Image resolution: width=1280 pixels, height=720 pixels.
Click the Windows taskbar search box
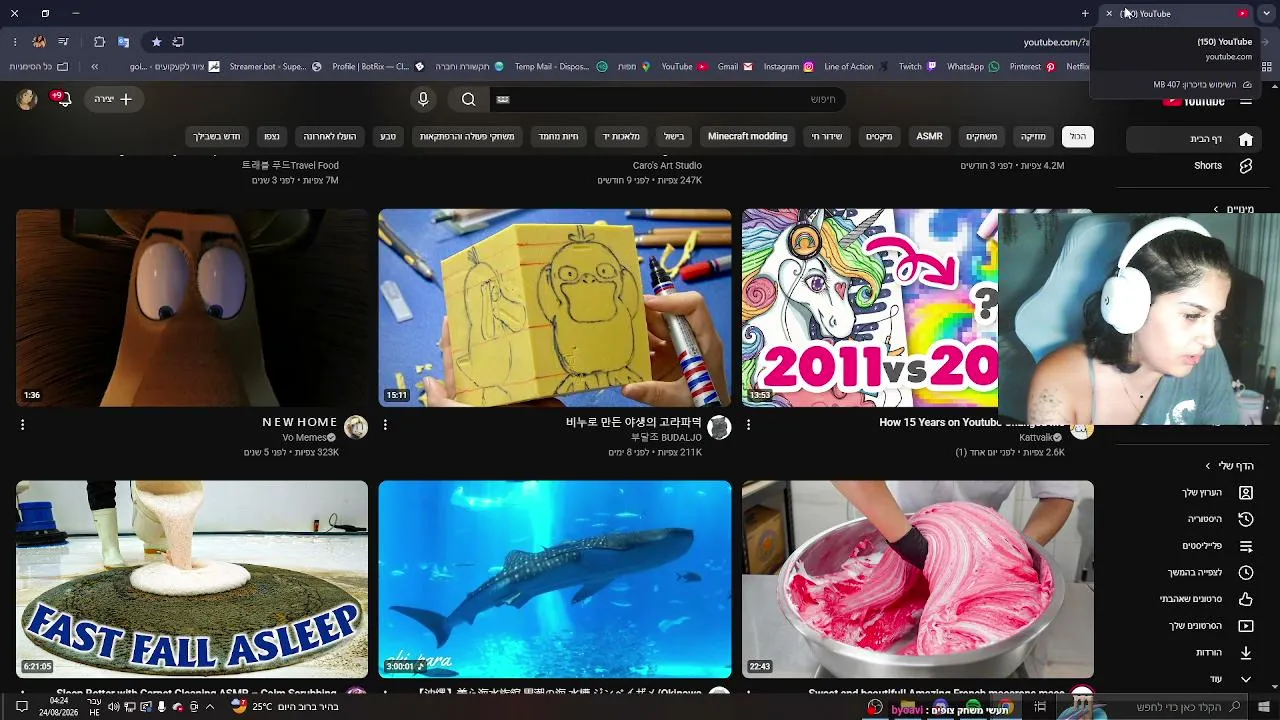pos(1150,707)
